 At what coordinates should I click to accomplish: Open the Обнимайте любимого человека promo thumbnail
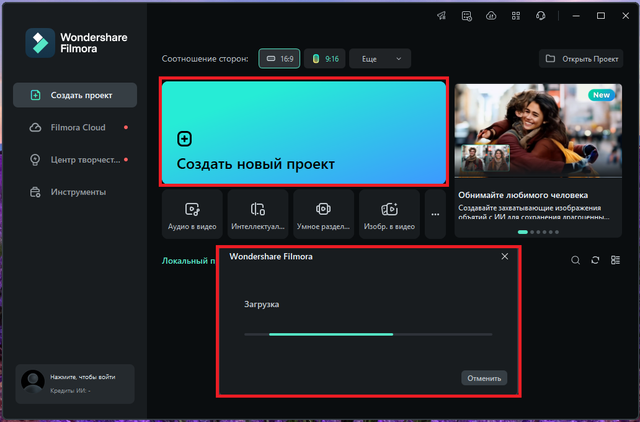point(538,131)
